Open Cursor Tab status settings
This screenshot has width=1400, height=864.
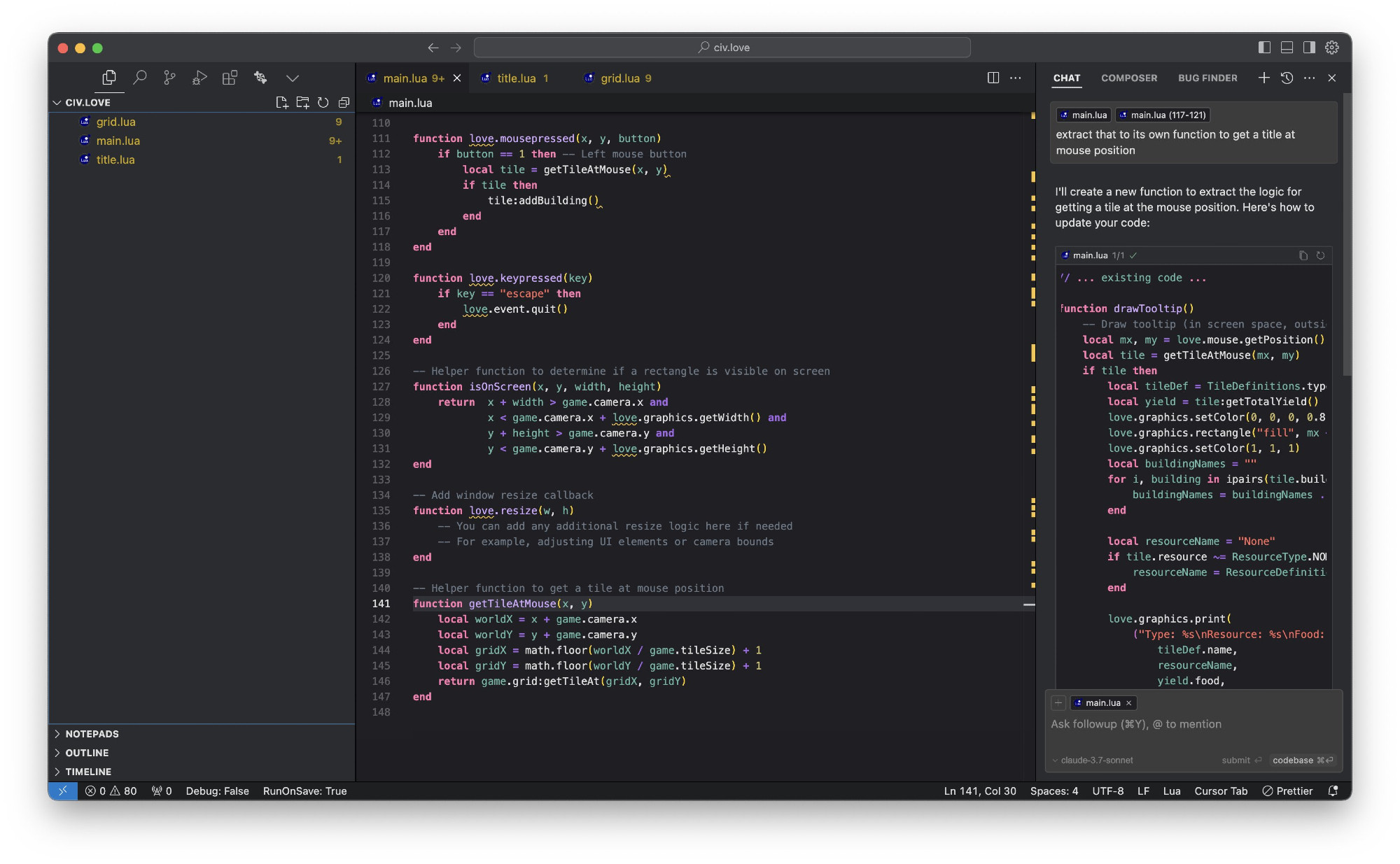[x=1221, y=791]
